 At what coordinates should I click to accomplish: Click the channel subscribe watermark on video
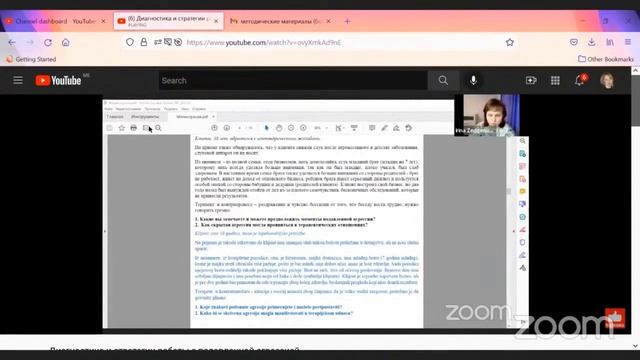tap(615, 318)
